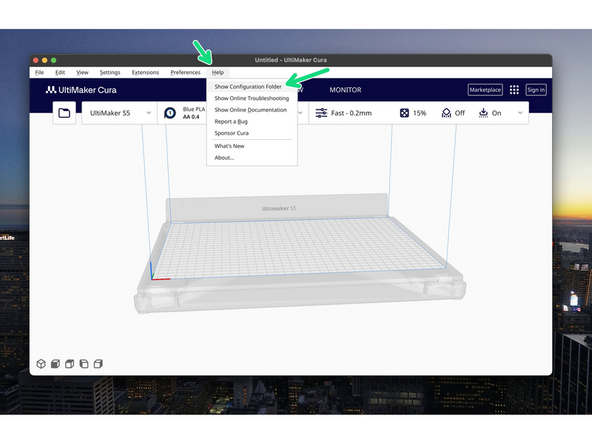Screen dimensions: 592x444
Task: Expand the material configuration chevron
Action: coord(301,113)
